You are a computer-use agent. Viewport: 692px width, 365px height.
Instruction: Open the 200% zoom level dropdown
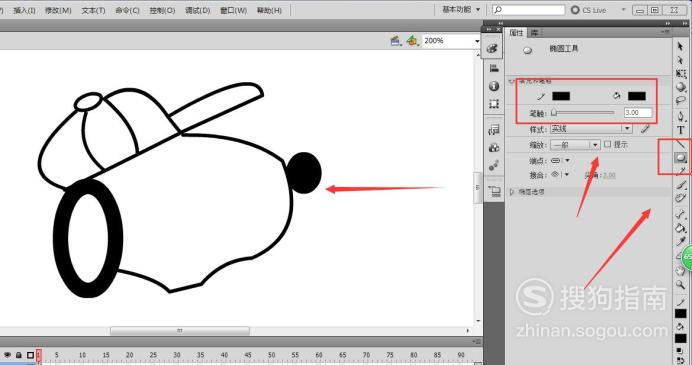478,41
